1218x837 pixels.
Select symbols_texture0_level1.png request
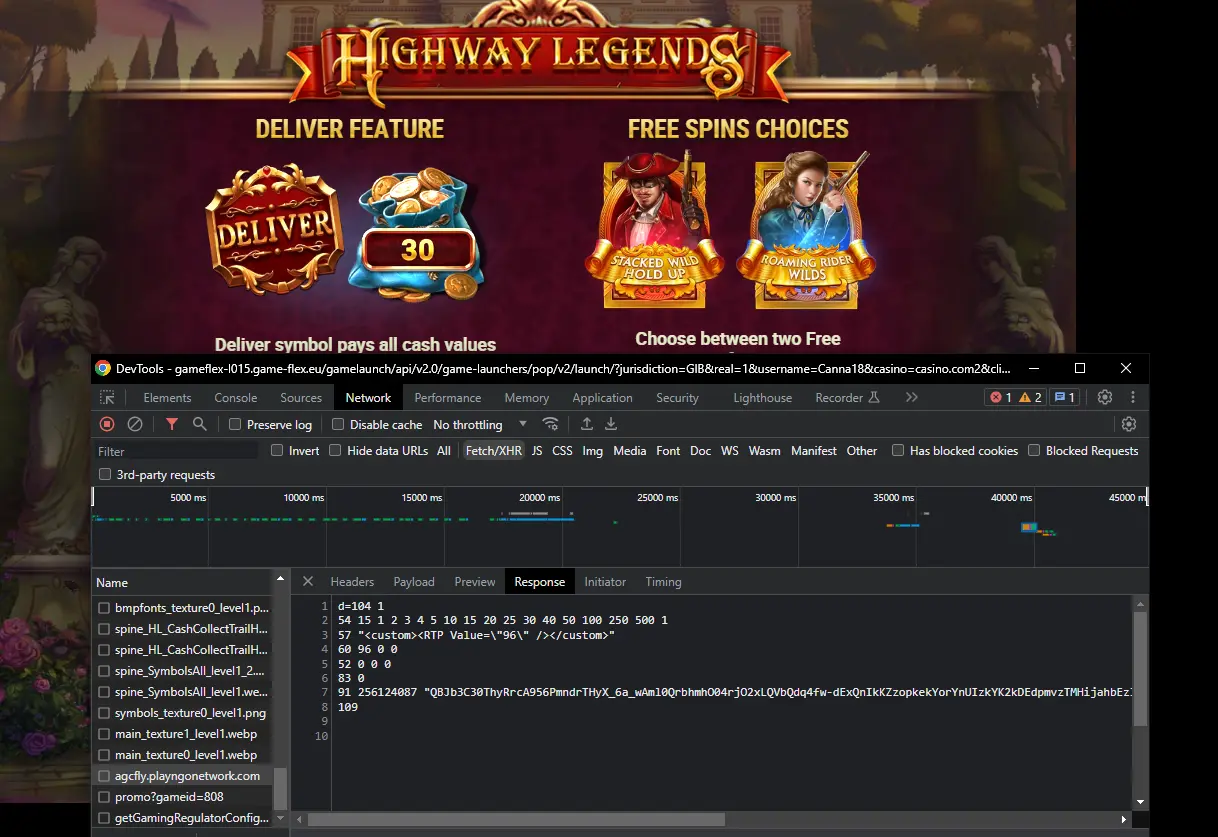tap(190, 713)
